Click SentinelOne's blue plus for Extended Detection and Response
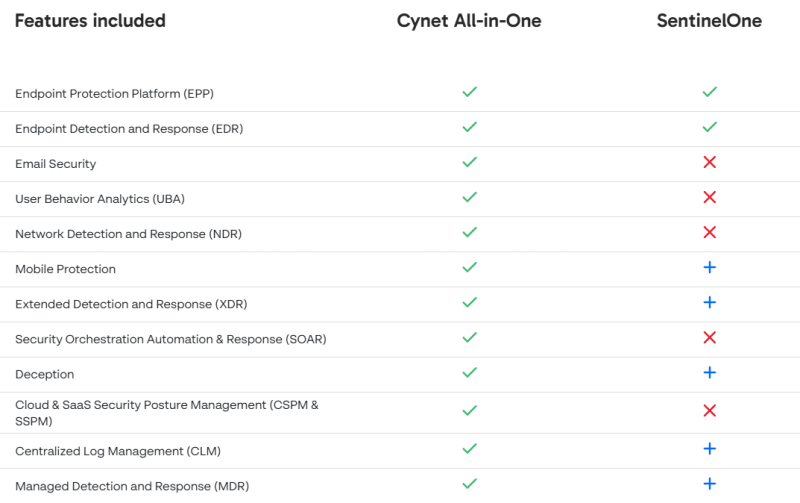The width and height of the screenshot is (800, 503). (709, 302)
